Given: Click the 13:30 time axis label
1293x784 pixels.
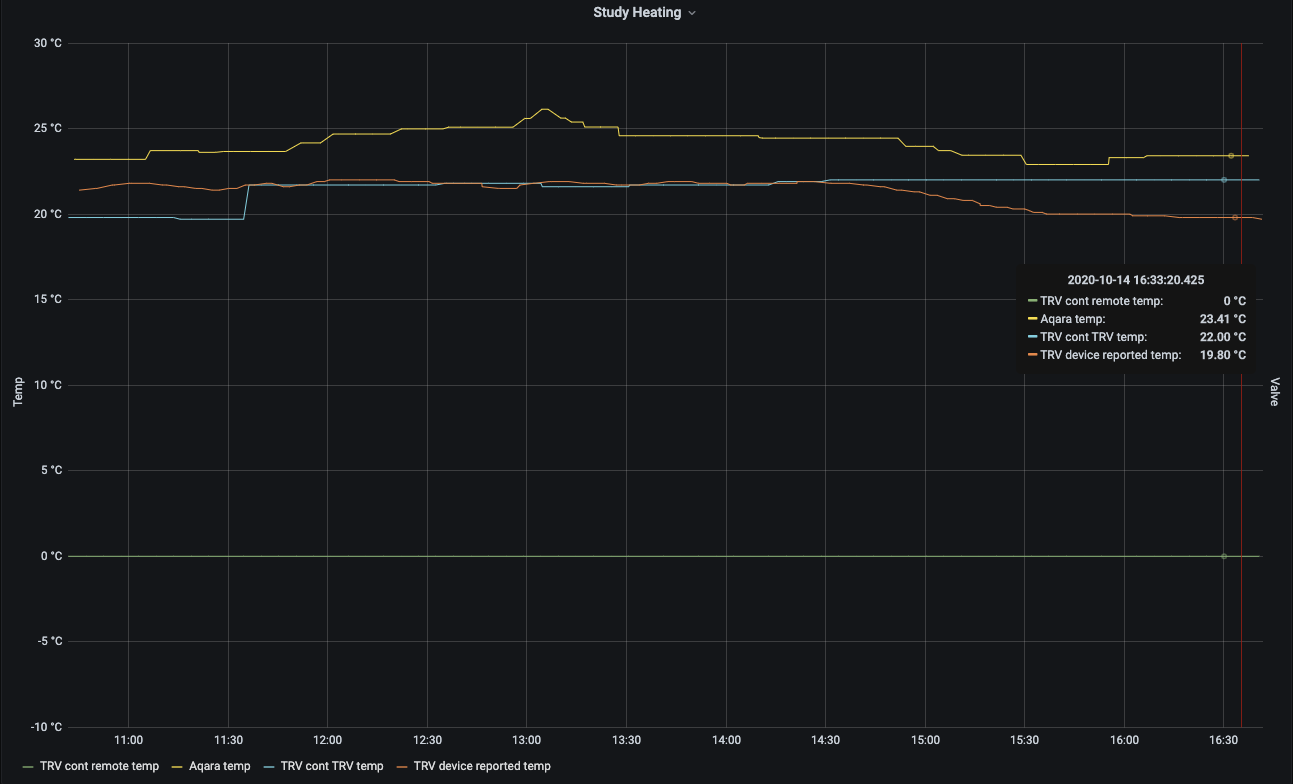Looking at the screenshot, I should tap(626, 741).
